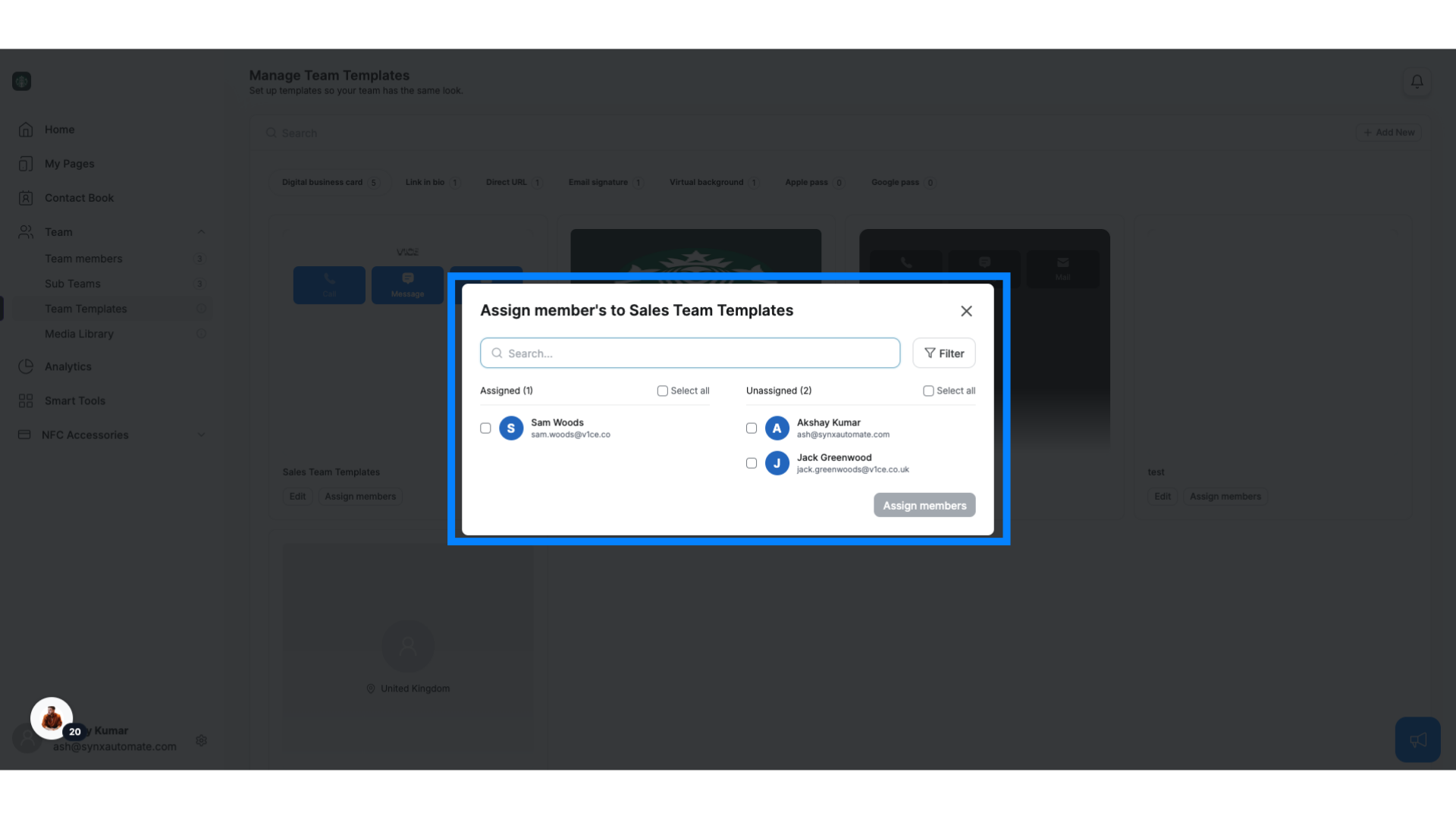Click Assign members button

click(924, 505)
